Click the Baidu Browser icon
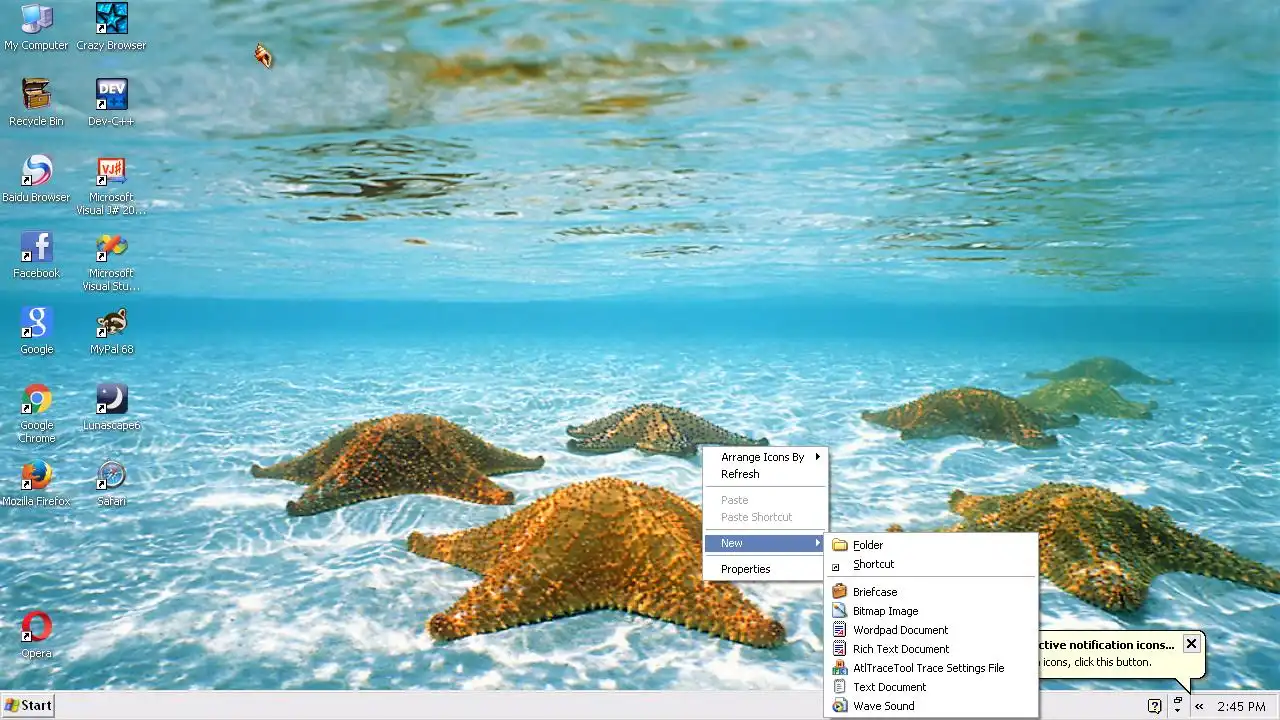 coord(36,179)
